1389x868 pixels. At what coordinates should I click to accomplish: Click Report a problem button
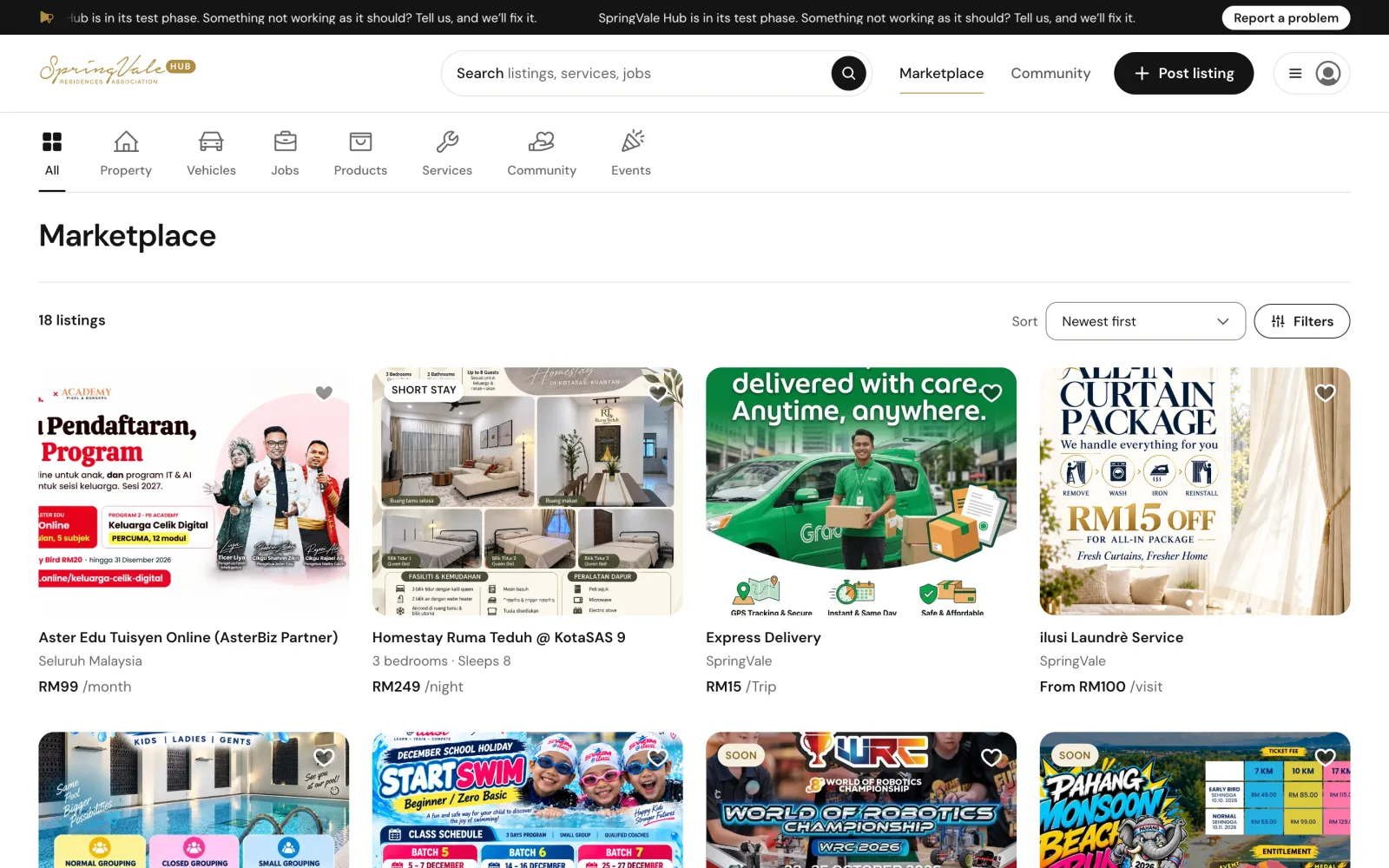1286,17
